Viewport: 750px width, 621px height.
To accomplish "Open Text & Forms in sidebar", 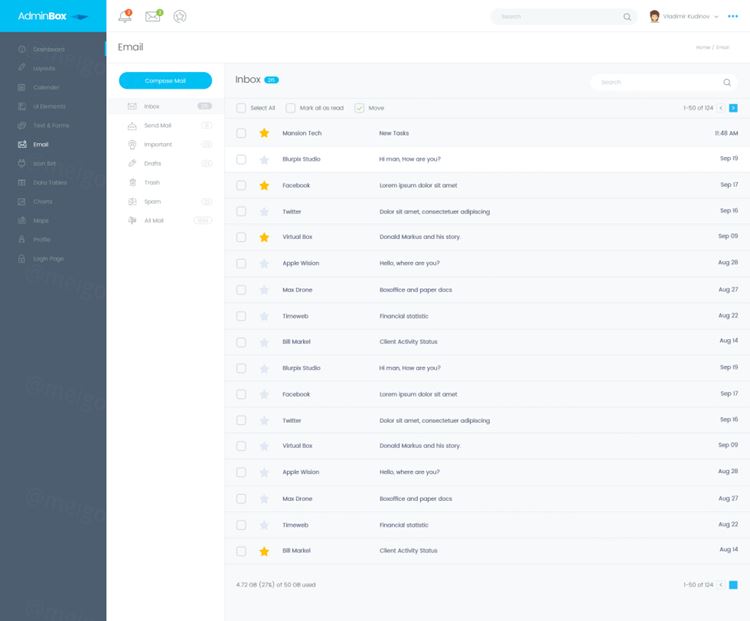I will click(x=44, y=125).
